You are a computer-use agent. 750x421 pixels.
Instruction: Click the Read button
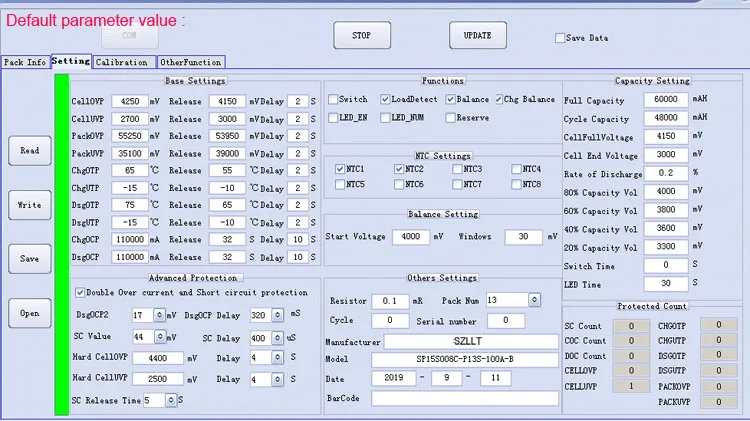click(30, 151)
